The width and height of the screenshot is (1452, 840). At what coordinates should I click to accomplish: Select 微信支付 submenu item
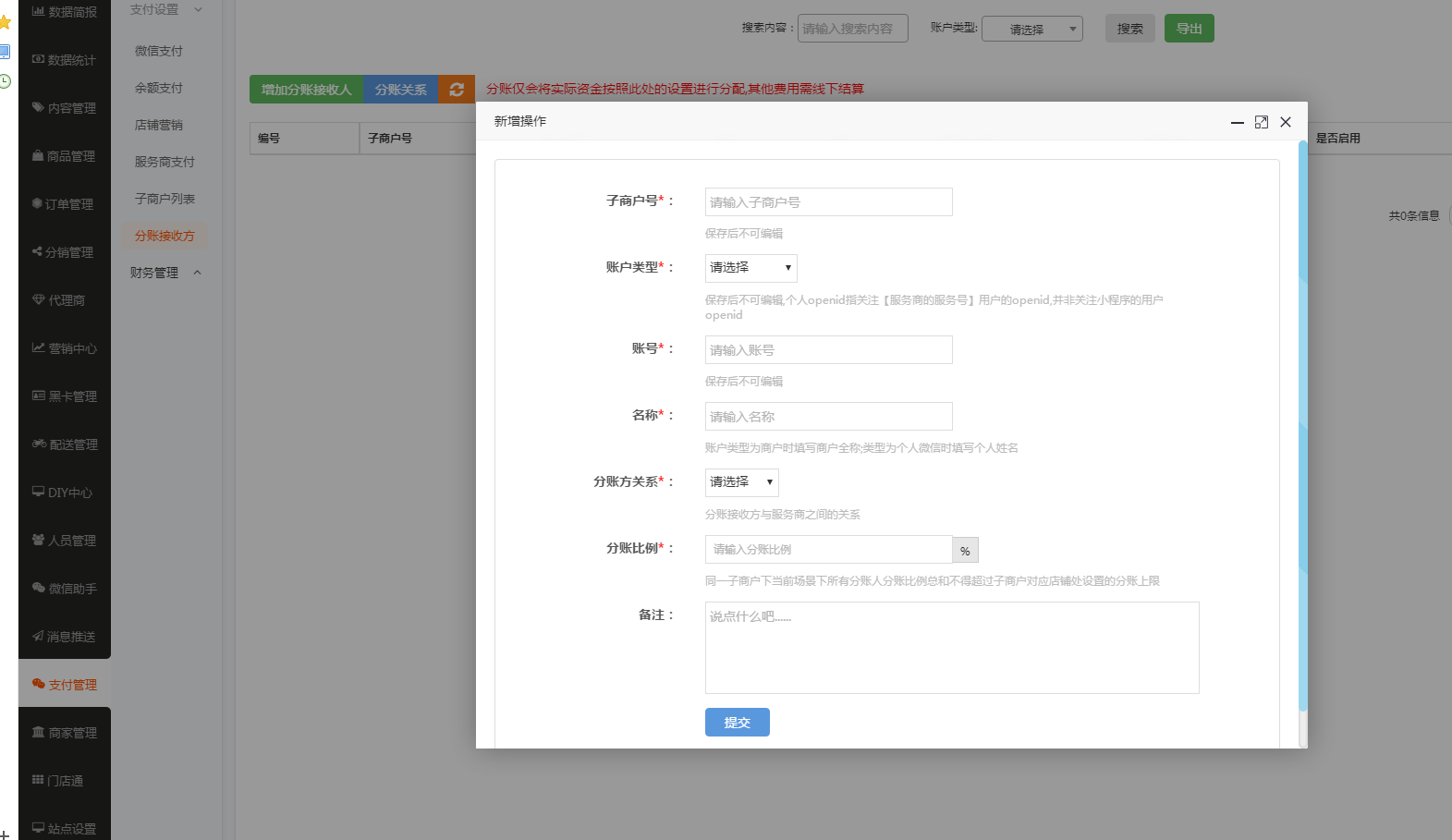[159, 51]
